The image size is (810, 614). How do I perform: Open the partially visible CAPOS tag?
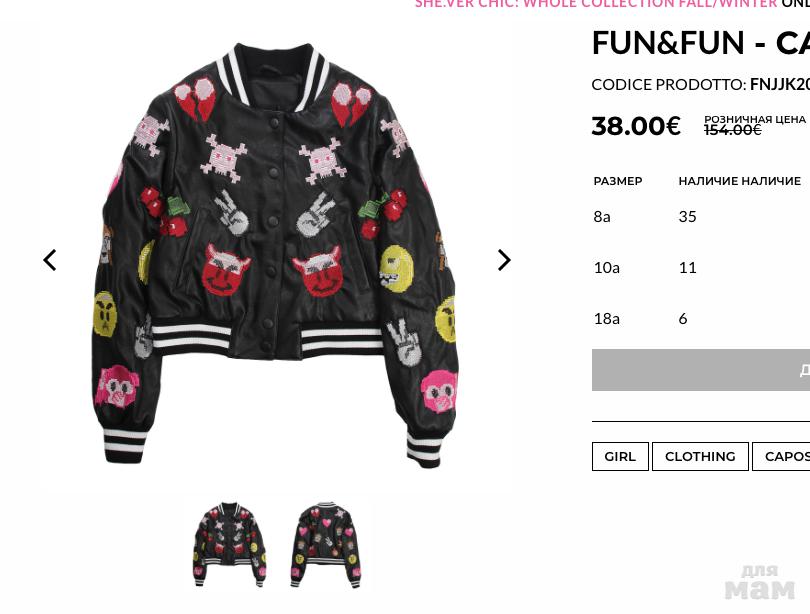tap(781, 456)
